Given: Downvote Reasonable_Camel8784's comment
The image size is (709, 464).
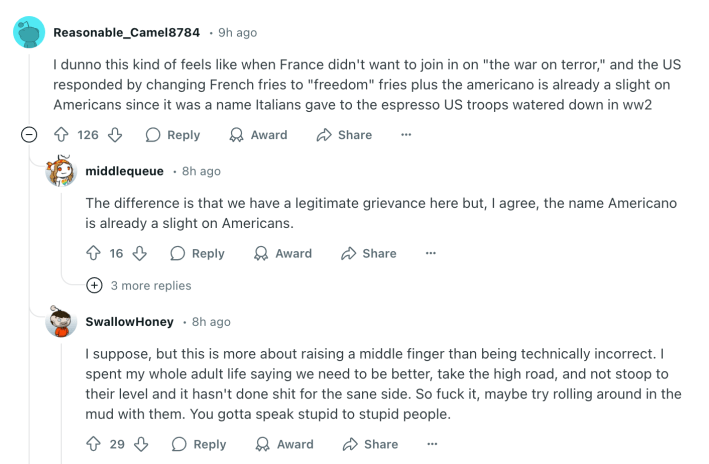Looking at the screenshot, I should [115, 135].
